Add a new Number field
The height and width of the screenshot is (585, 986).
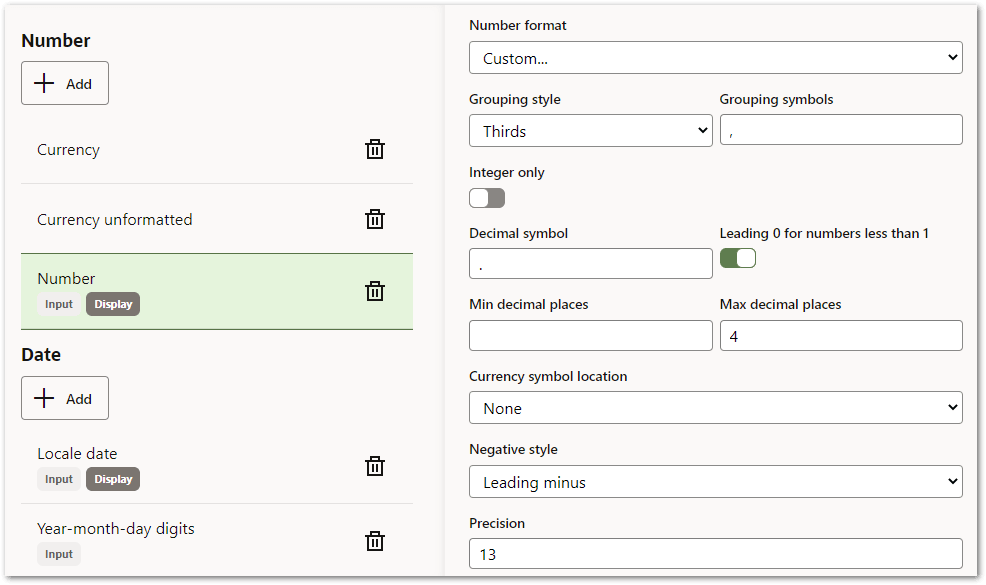pyautogui.click(x=64, y=82)
